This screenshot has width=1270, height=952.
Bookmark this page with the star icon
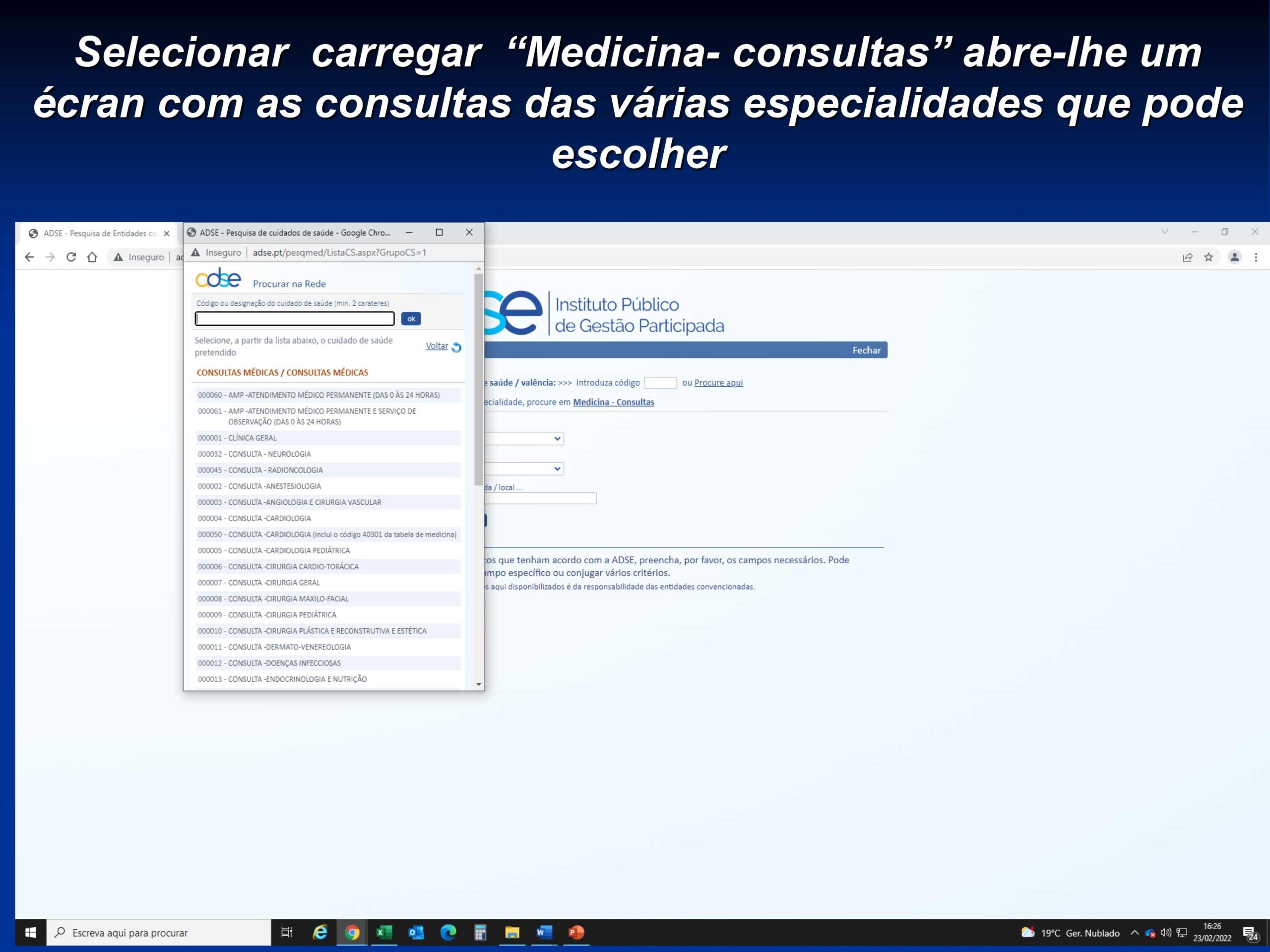1208,257
